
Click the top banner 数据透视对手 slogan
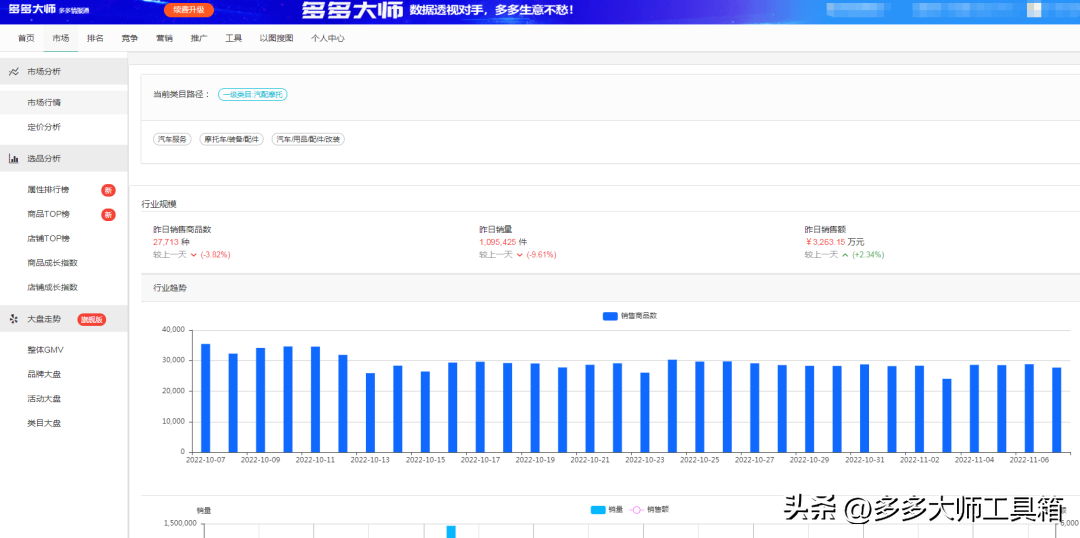point(490,10)
